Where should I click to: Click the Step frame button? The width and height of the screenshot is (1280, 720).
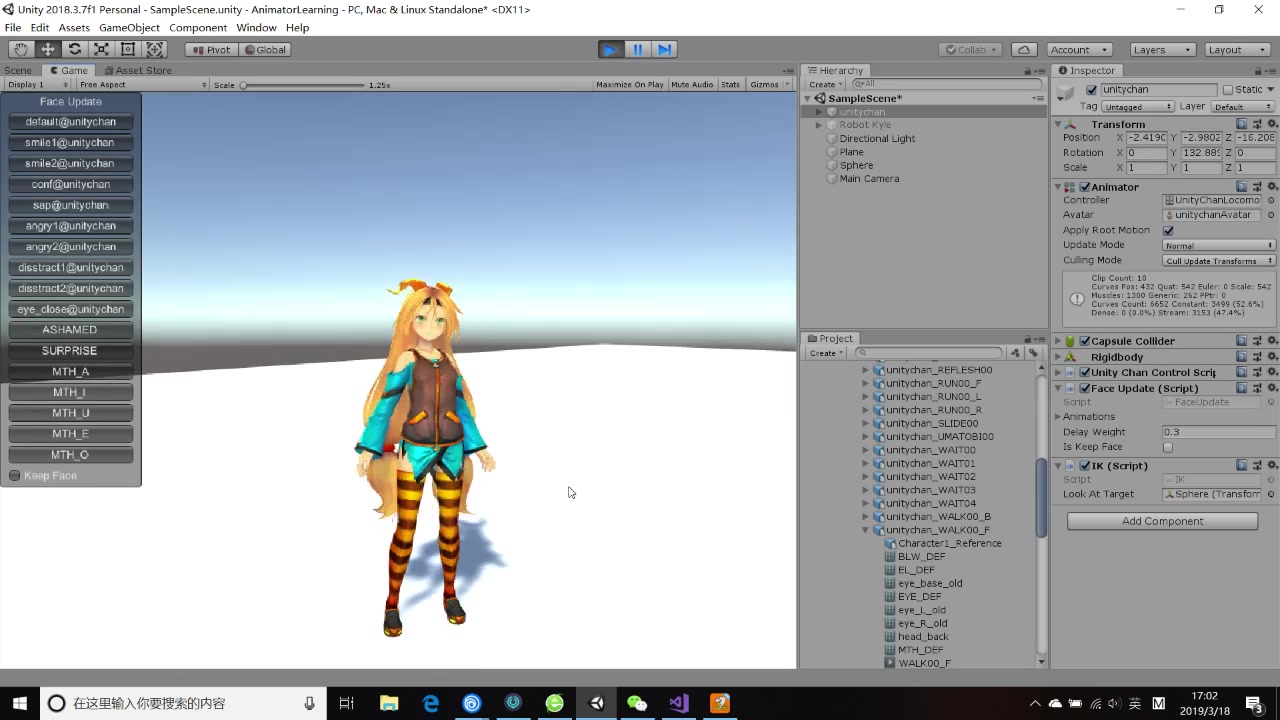tap(664, 49)
